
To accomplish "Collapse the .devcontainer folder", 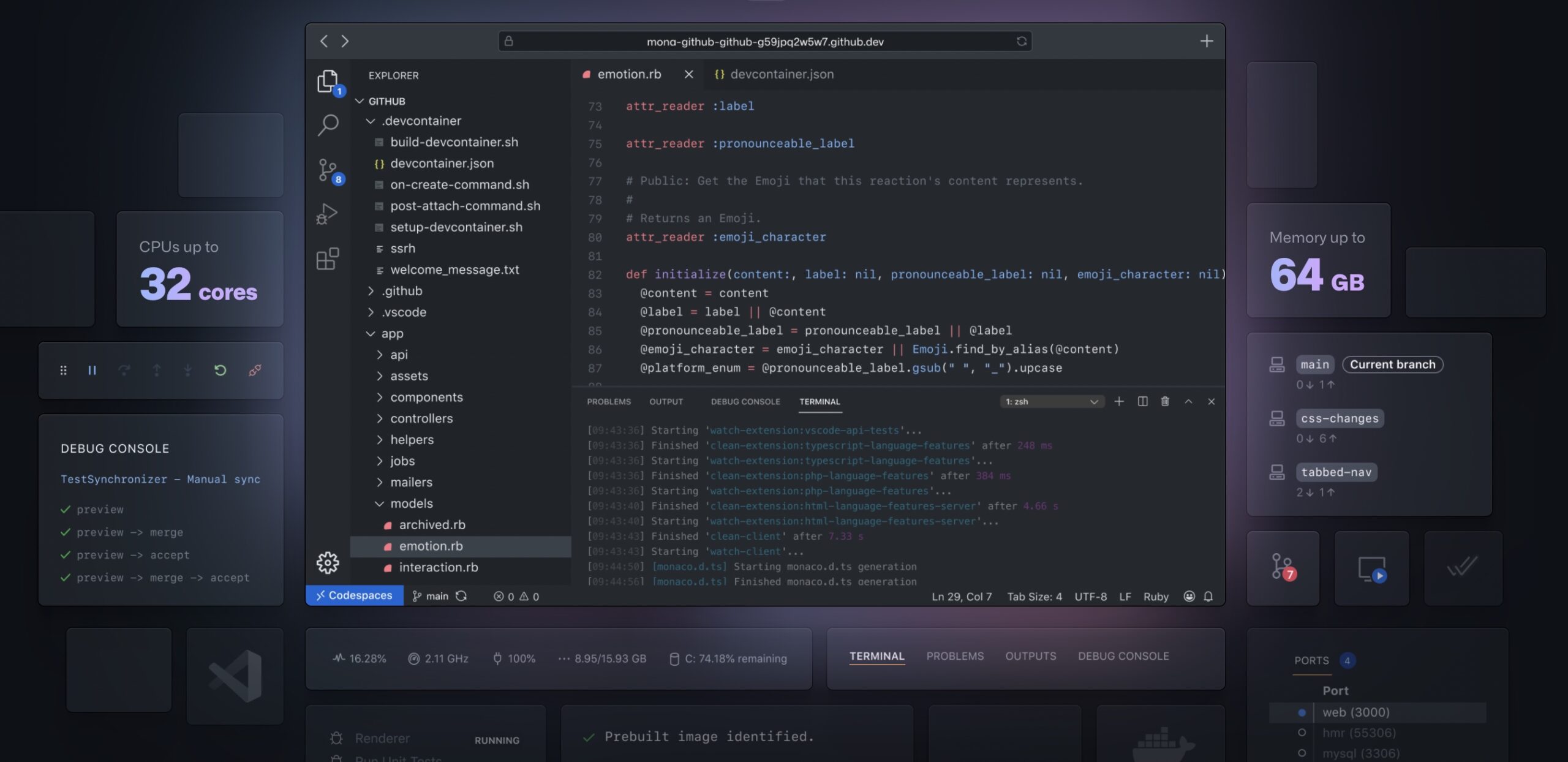I will [422, 121].
